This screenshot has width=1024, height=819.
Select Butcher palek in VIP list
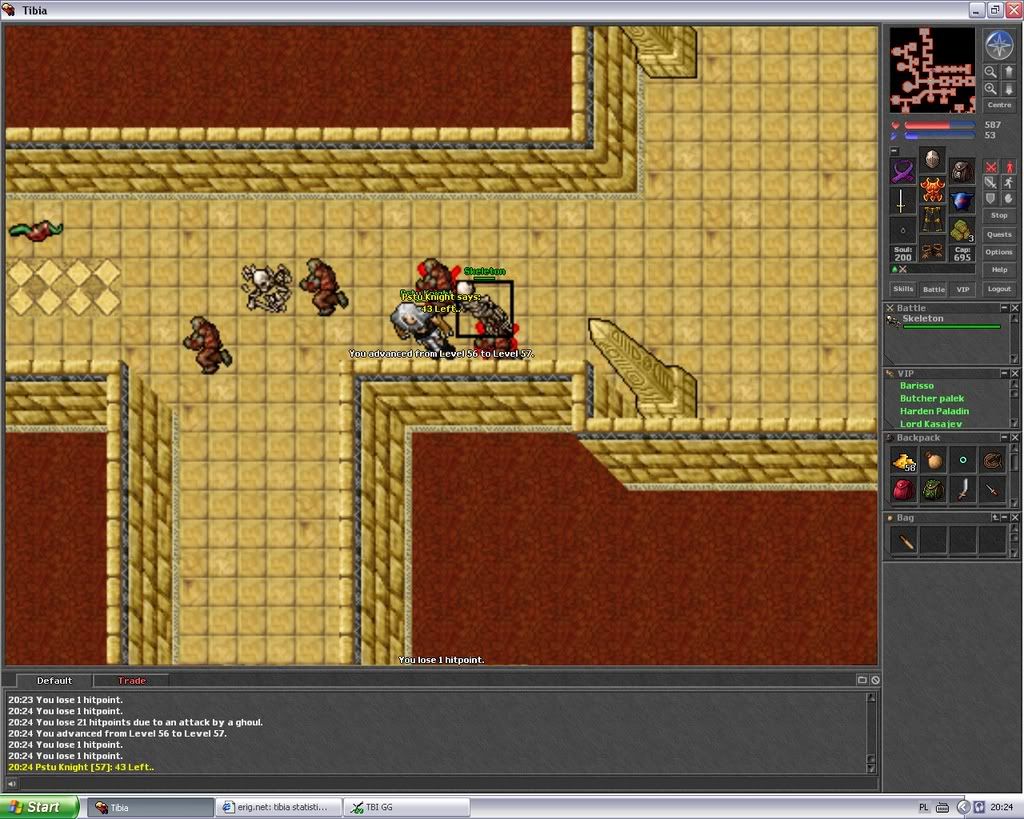point(932,398)
